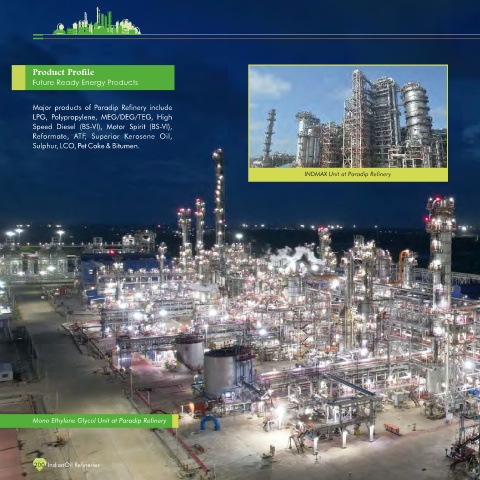Click the IndianOil Refineries footer text

74,465
